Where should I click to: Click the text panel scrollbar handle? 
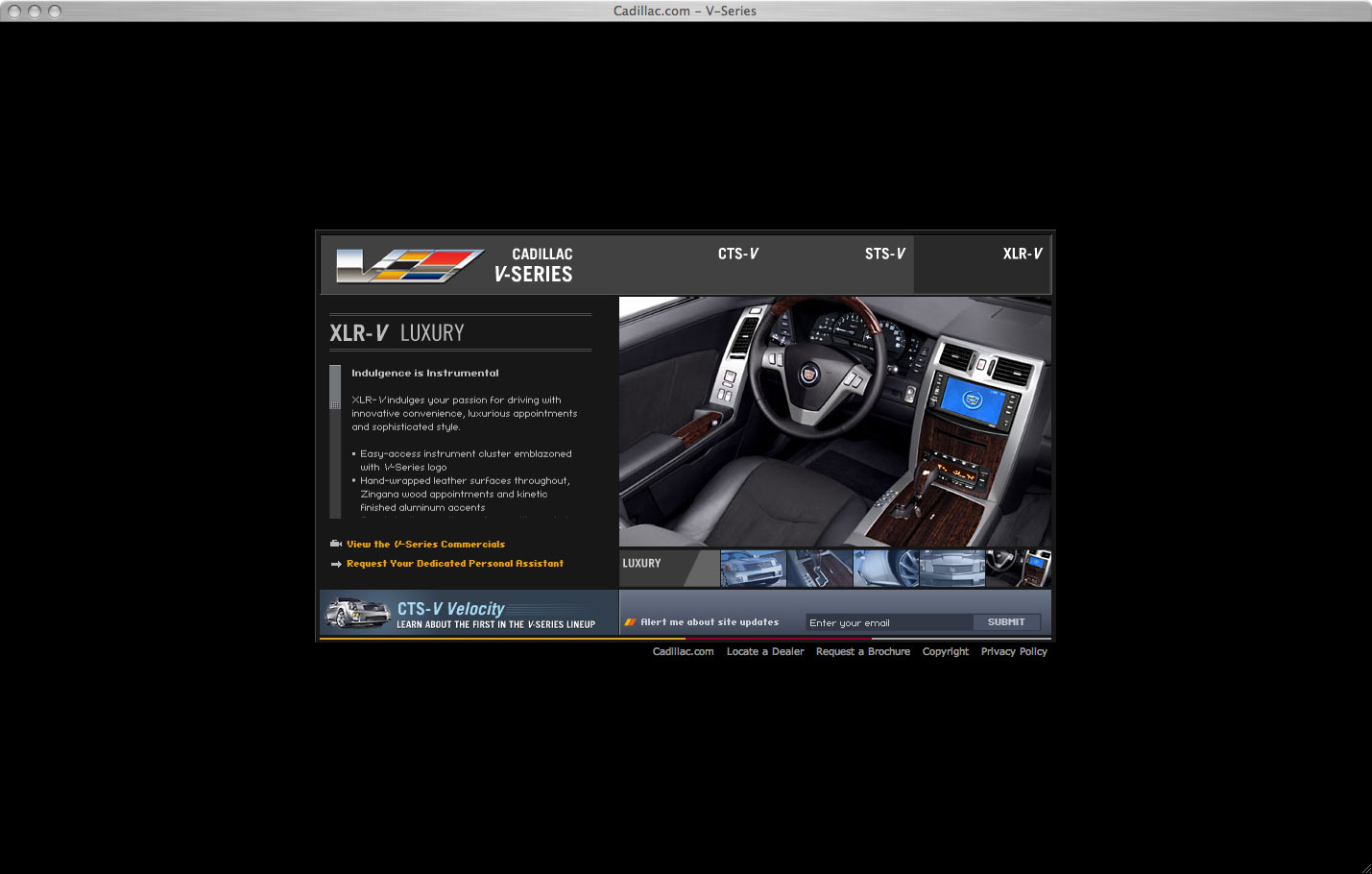tap(335, 387)
